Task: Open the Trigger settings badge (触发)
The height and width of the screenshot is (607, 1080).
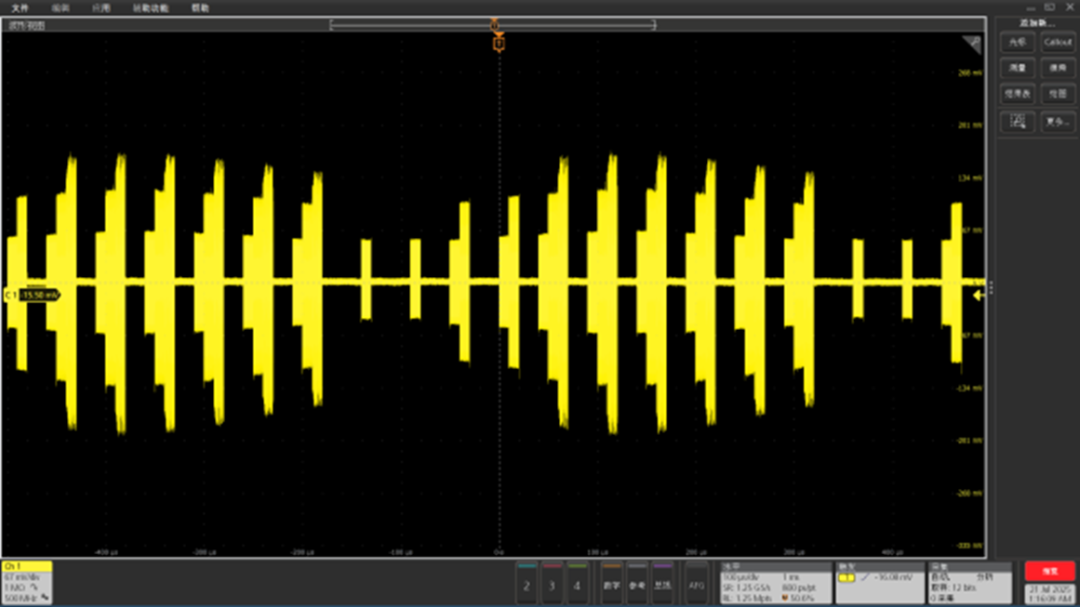Action: point(880,584)
